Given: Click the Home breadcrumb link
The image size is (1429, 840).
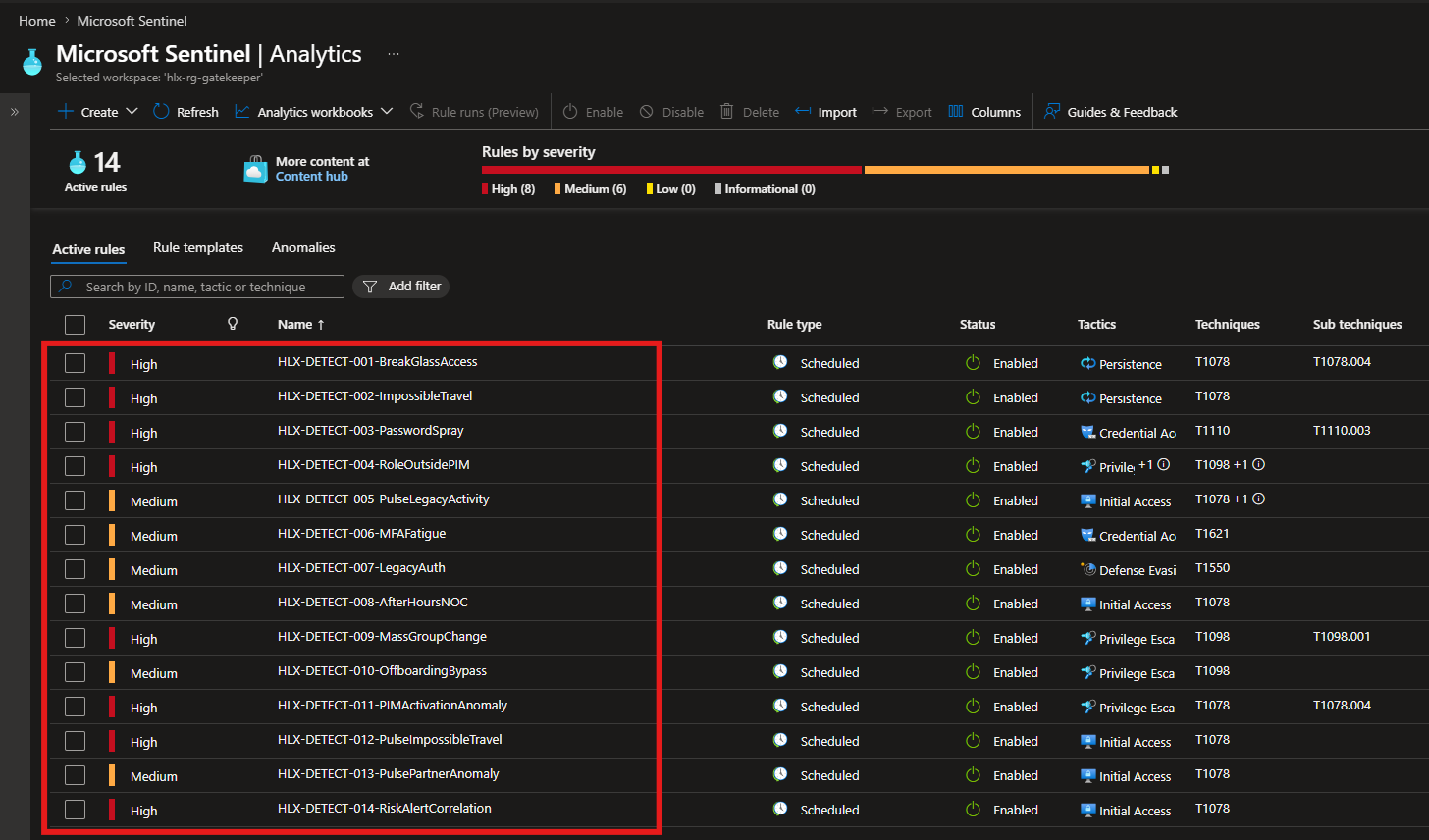Looking at the screenshot, I should 37,21.
